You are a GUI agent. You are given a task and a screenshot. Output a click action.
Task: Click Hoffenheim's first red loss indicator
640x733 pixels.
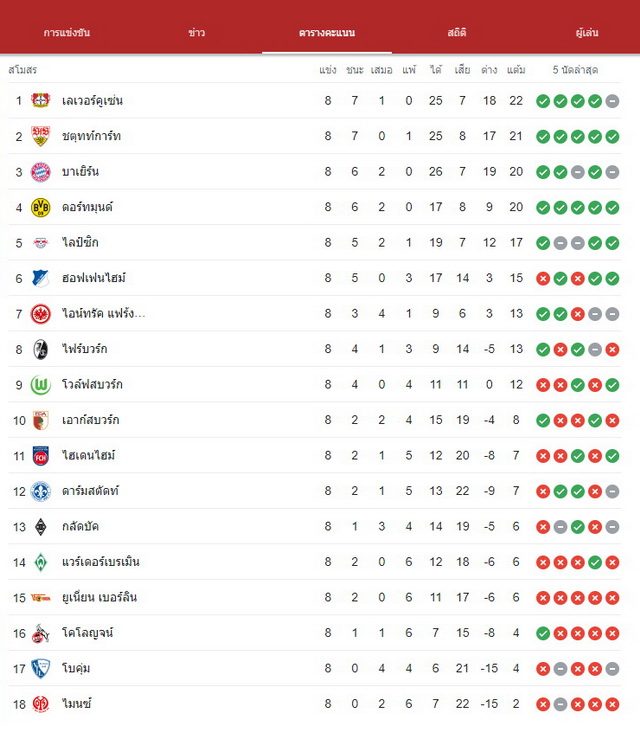[x=543, y=279]
